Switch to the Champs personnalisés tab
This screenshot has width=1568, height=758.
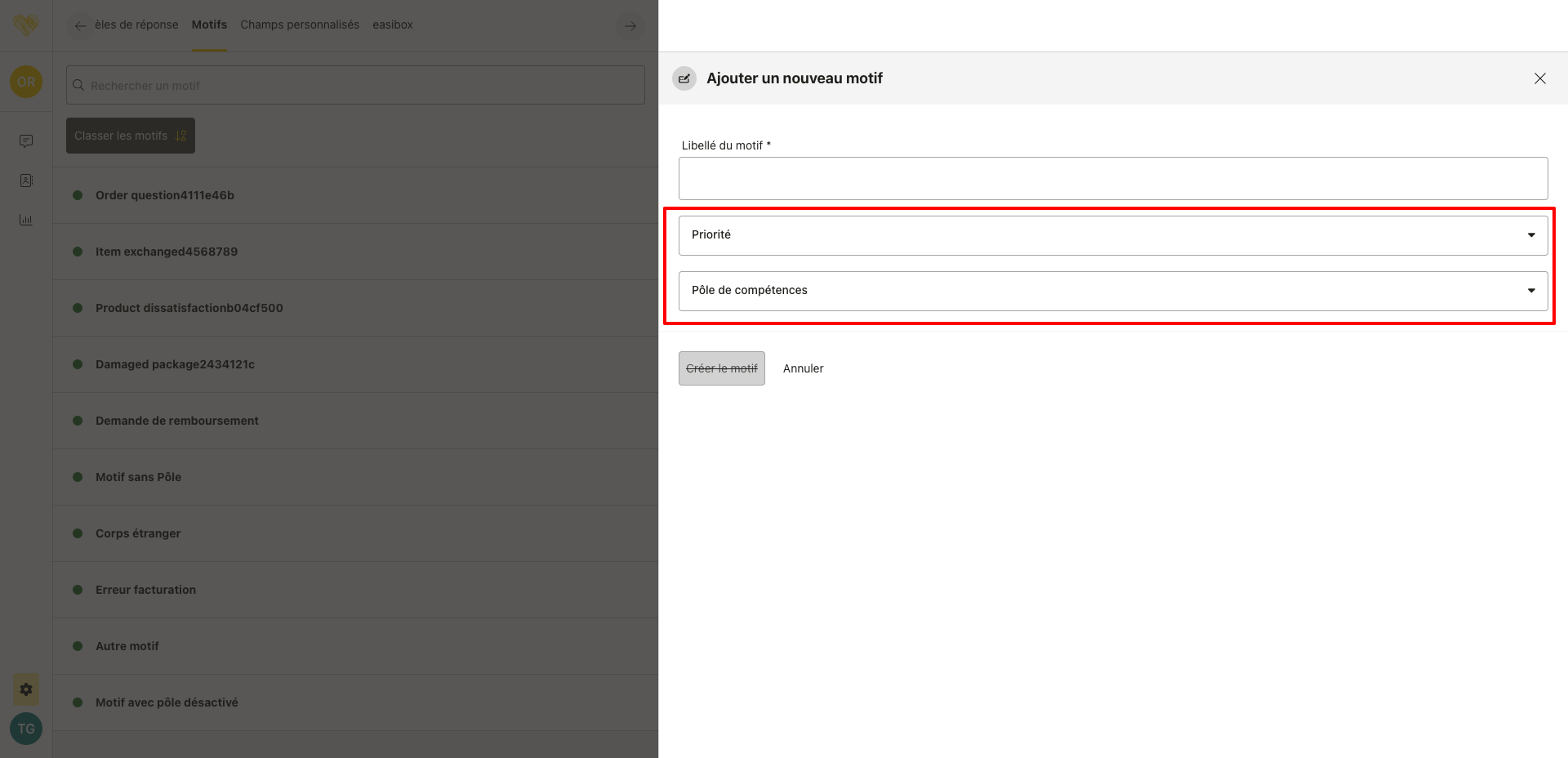coord(300,25)
